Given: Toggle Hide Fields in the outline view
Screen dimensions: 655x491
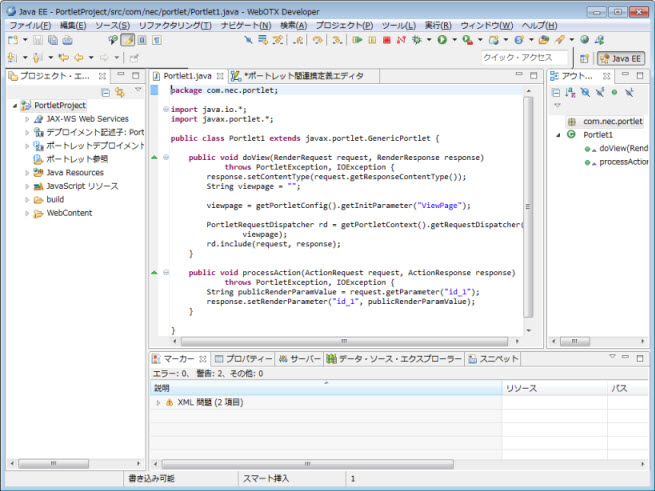Looking at the screenshot, I should click(x=585, y=91).
